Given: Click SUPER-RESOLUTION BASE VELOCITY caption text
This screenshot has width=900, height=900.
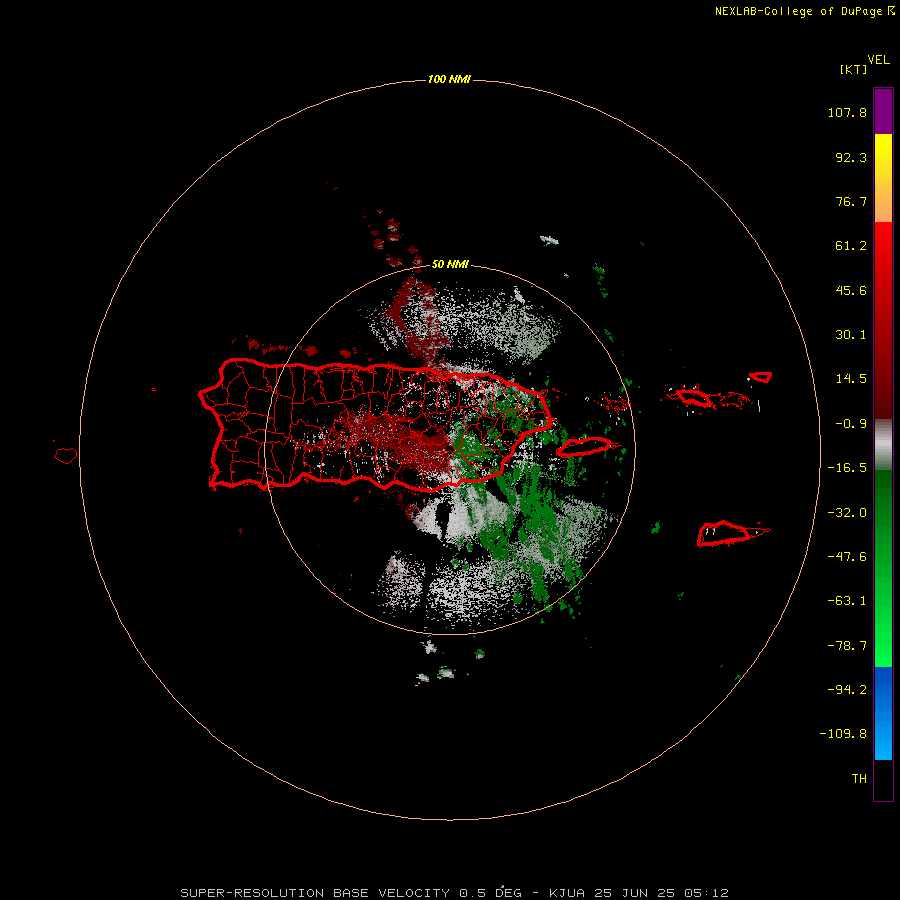Looking at the screenshot, I should (315, 893).
